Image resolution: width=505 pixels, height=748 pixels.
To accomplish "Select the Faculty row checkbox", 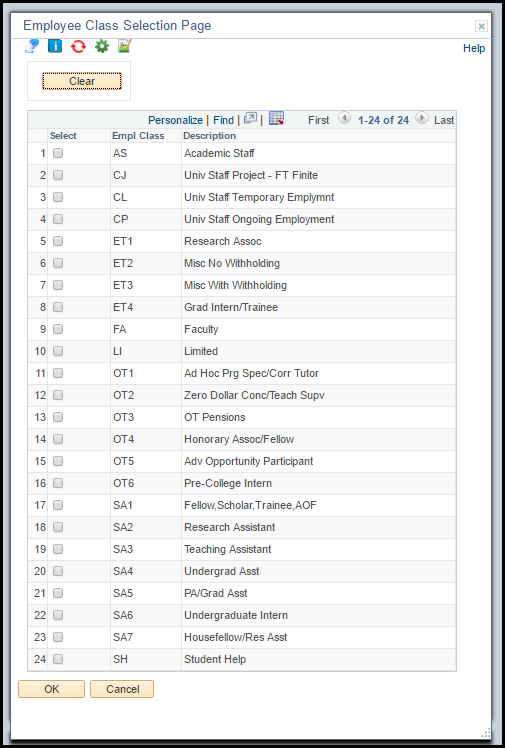I will coord(58,329).
